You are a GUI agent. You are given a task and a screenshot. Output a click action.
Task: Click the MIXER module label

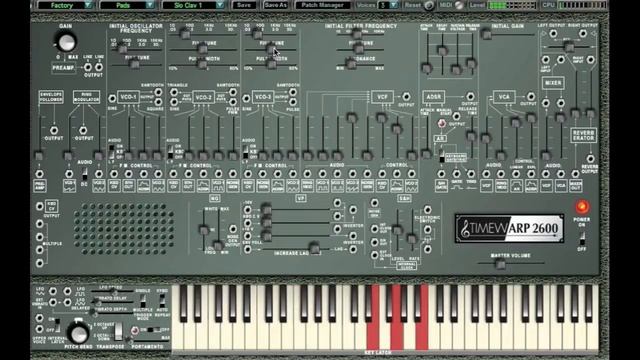click(x=553, y=83)
